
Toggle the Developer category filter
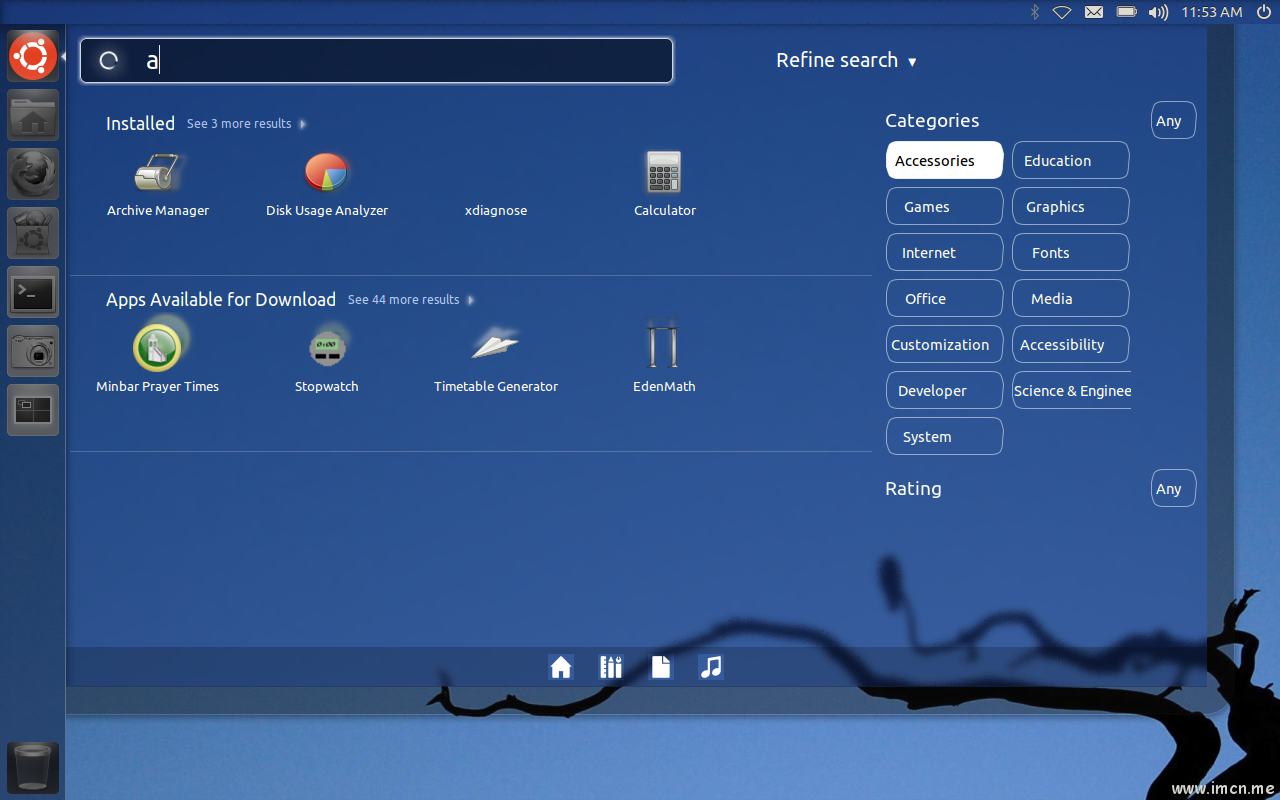[944, 391]
